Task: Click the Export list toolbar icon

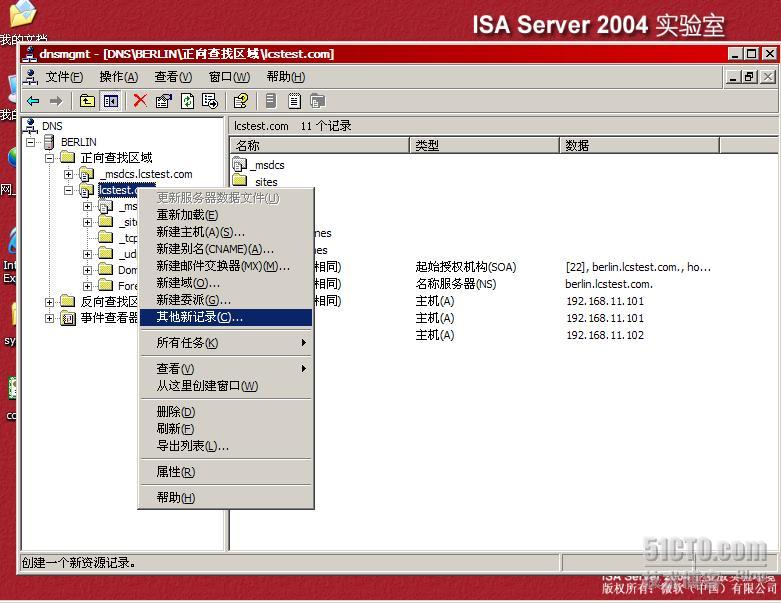Action: (x=210, y=102)
